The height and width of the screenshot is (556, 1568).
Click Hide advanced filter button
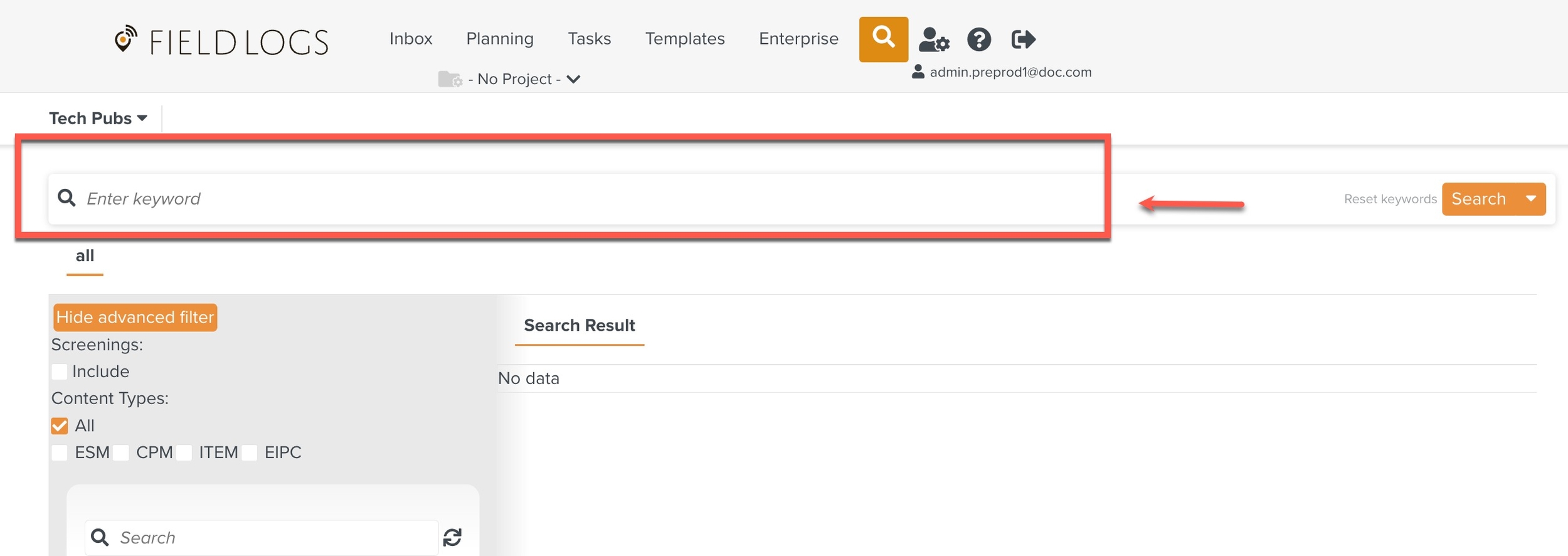coord(135,318)
